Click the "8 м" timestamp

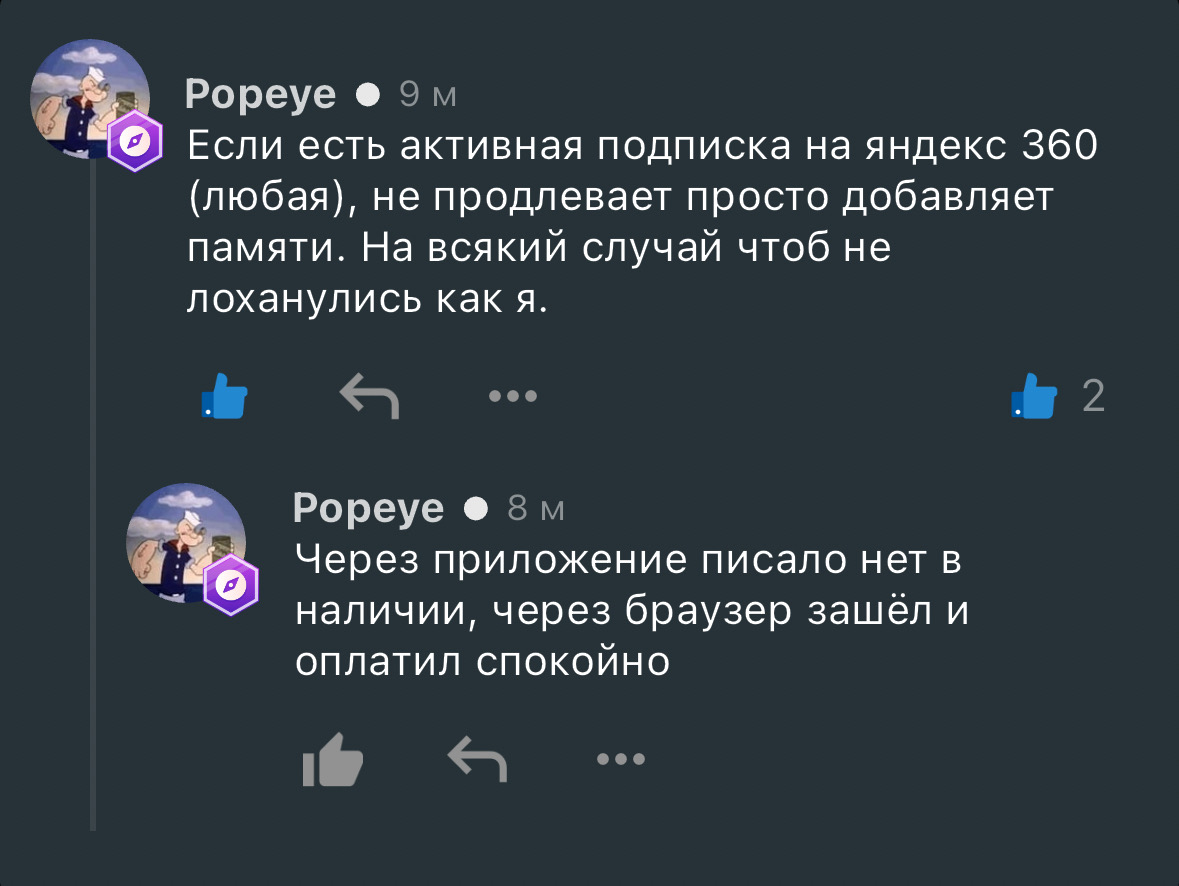click(536, 509)
